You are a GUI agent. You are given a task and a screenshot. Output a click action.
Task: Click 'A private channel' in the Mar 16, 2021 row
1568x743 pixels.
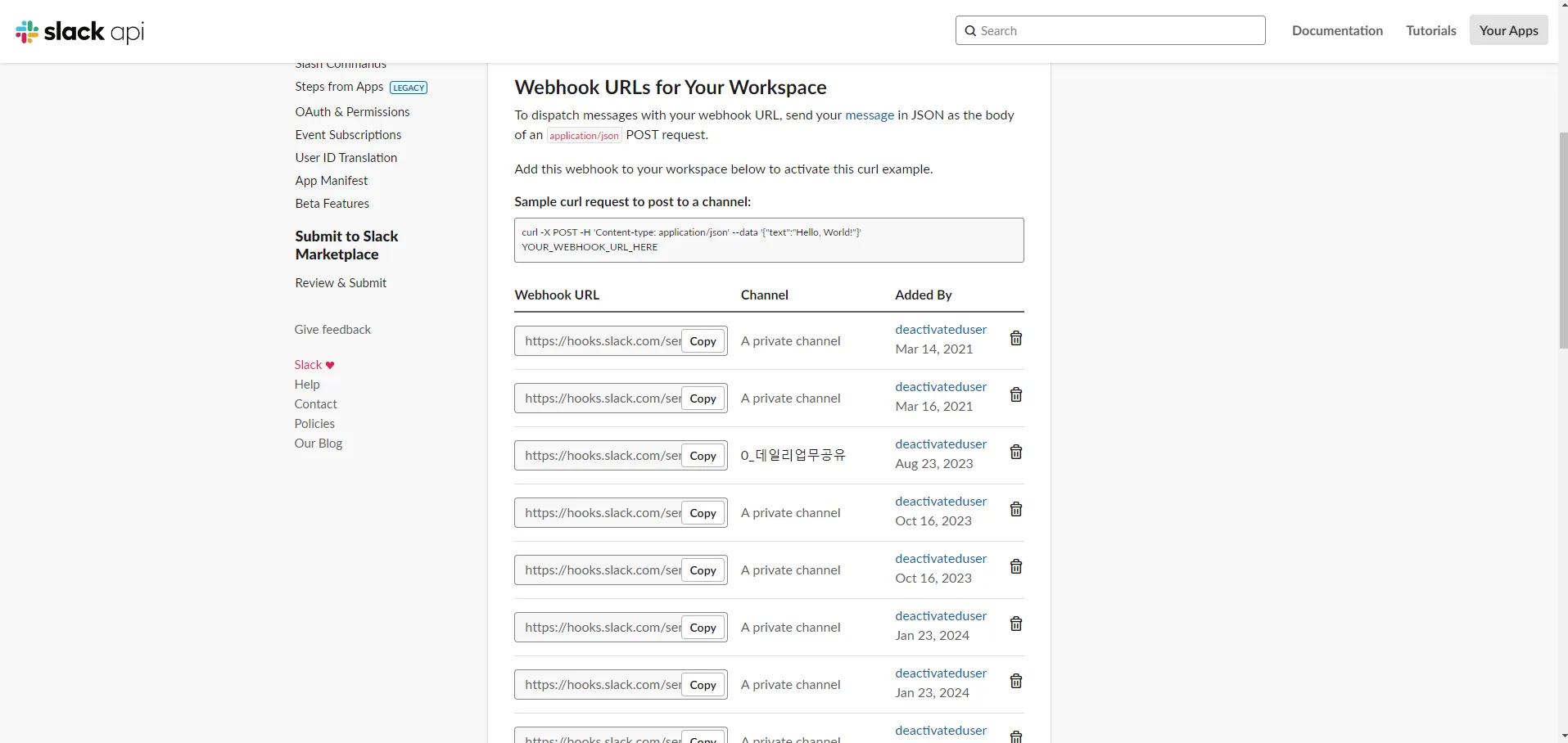791,399
